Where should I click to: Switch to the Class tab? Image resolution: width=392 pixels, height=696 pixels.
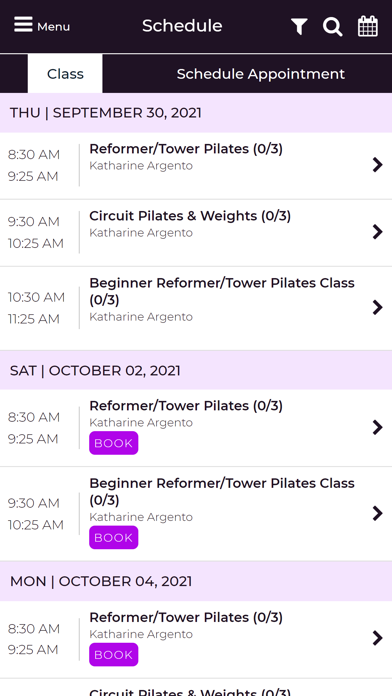pos(65,74)
